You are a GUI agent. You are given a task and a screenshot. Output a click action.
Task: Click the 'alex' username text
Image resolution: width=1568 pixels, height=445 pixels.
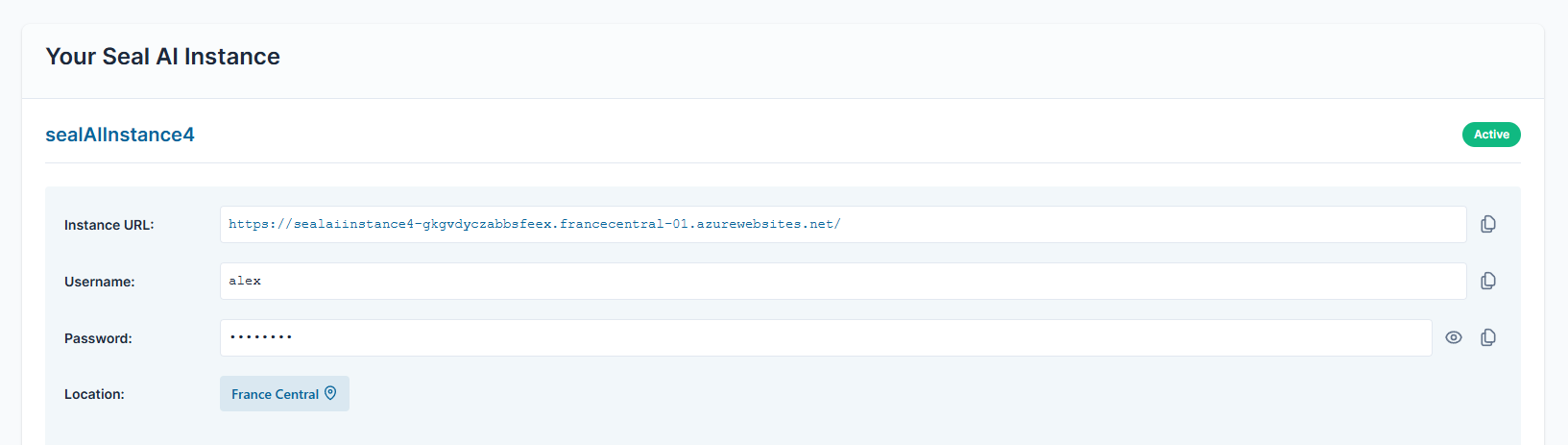(x=245, y=281)
